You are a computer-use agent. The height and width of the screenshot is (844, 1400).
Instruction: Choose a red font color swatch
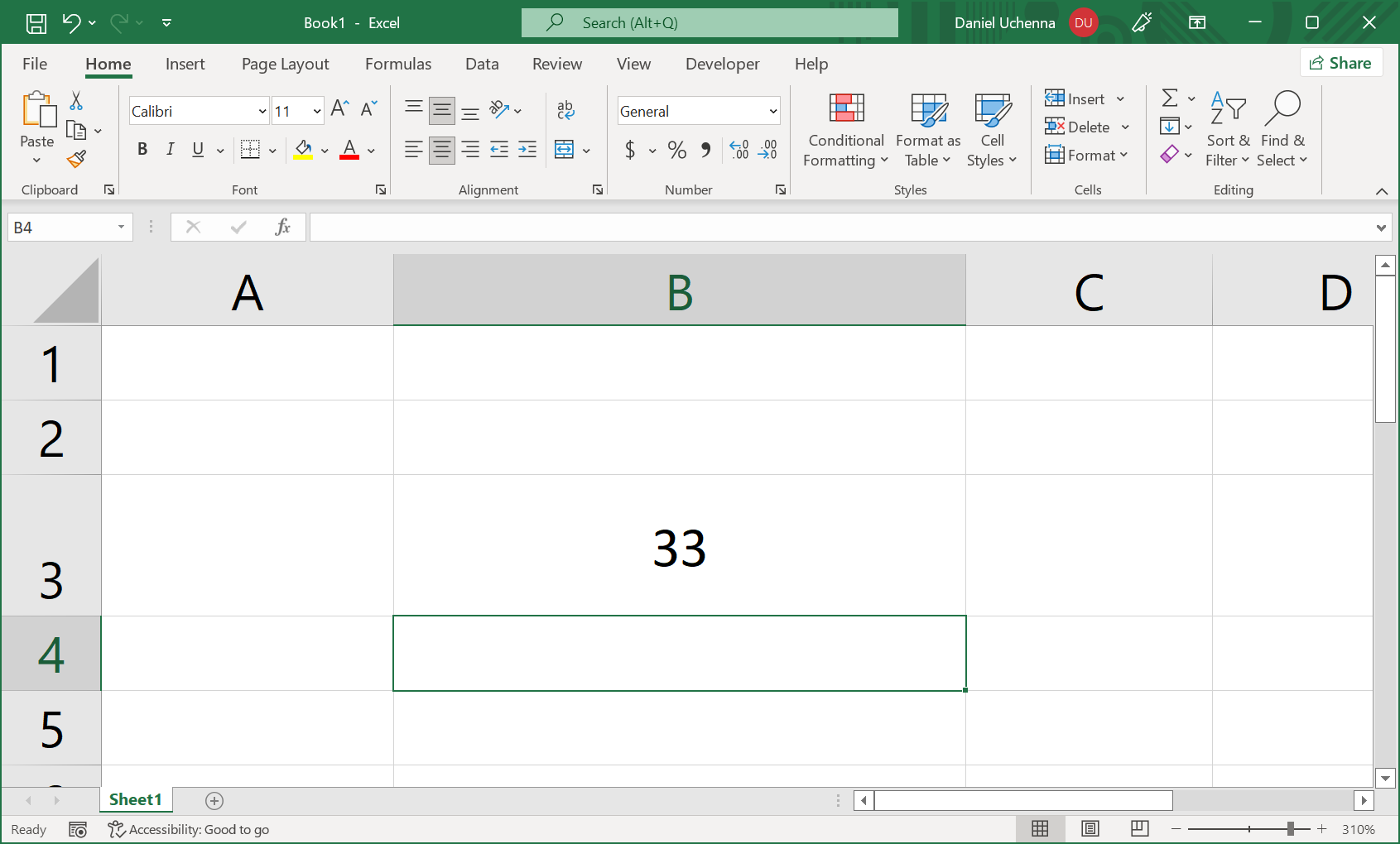tap(349, 150)
